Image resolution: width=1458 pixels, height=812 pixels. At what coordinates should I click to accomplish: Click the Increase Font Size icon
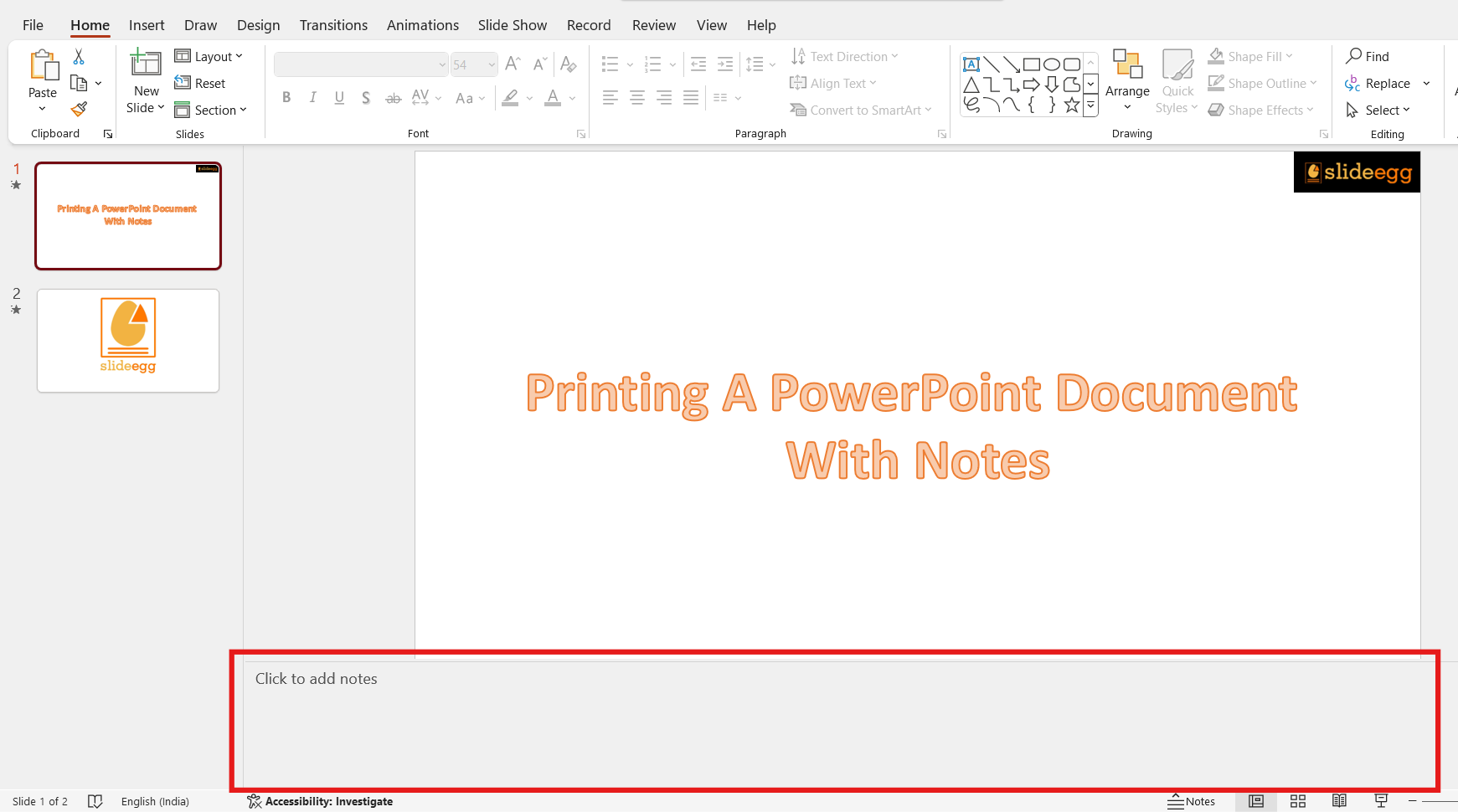[513, 63]
